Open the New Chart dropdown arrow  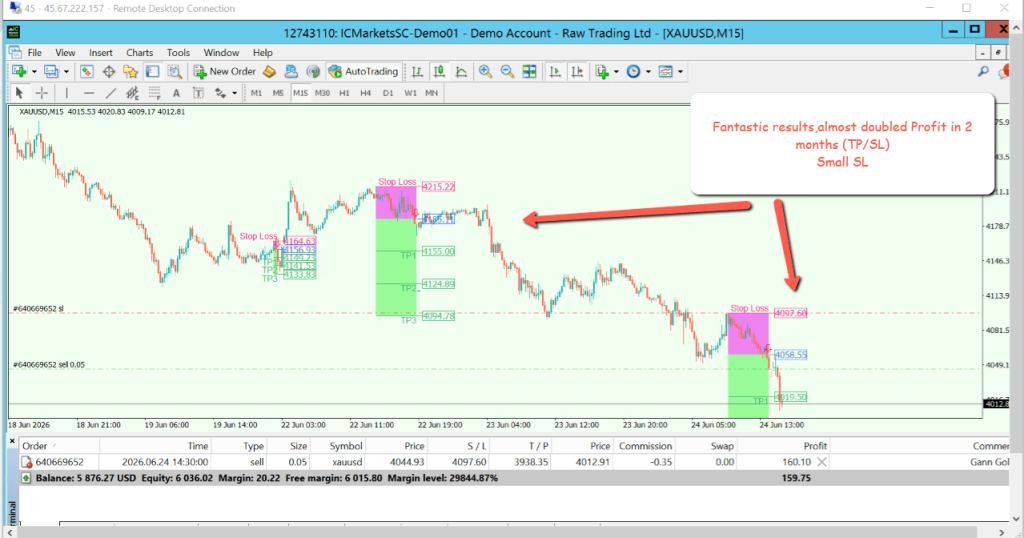point(34,72)
